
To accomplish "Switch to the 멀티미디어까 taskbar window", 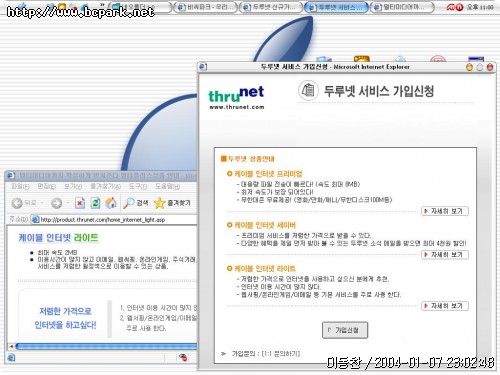I will click(x=402, y=7).
